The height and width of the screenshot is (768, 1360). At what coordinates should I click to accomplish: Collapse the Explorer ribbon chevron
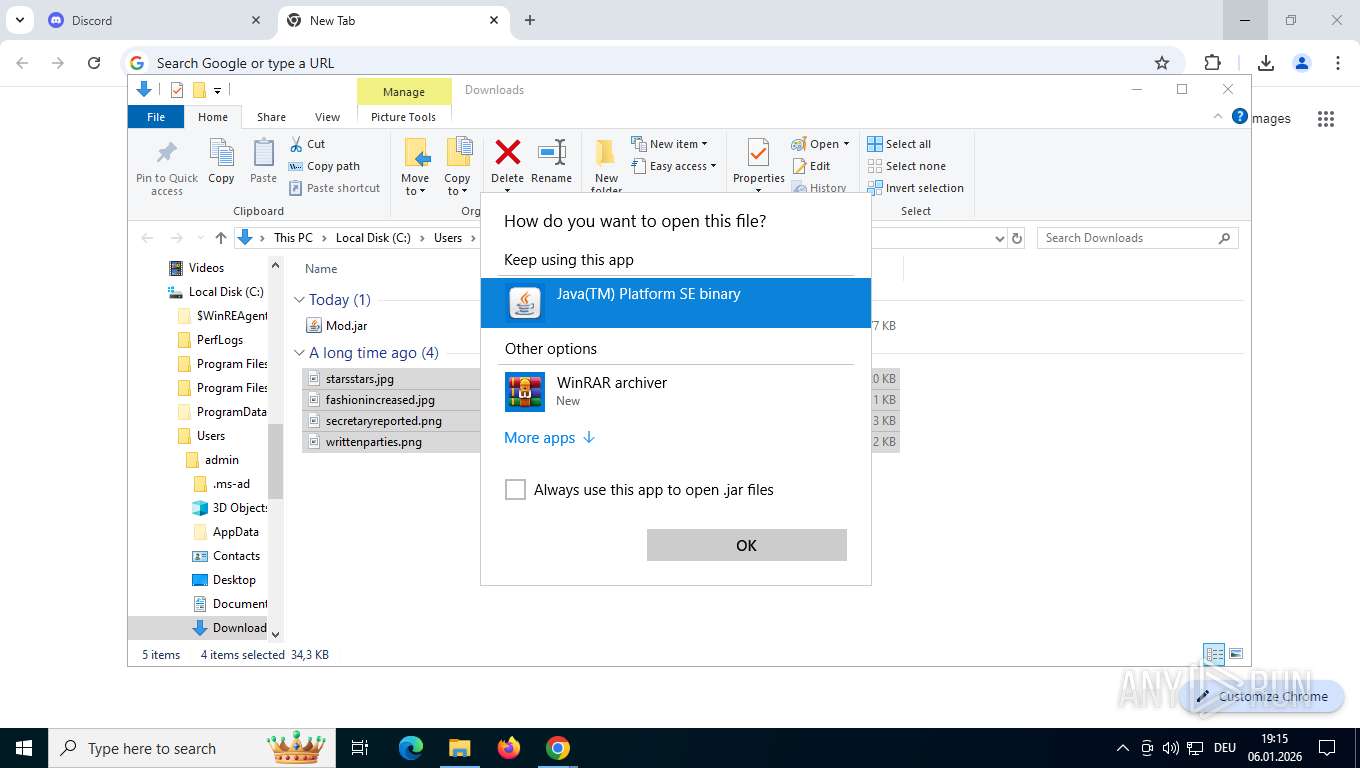pyautogui.click(x=1218, y=116)
